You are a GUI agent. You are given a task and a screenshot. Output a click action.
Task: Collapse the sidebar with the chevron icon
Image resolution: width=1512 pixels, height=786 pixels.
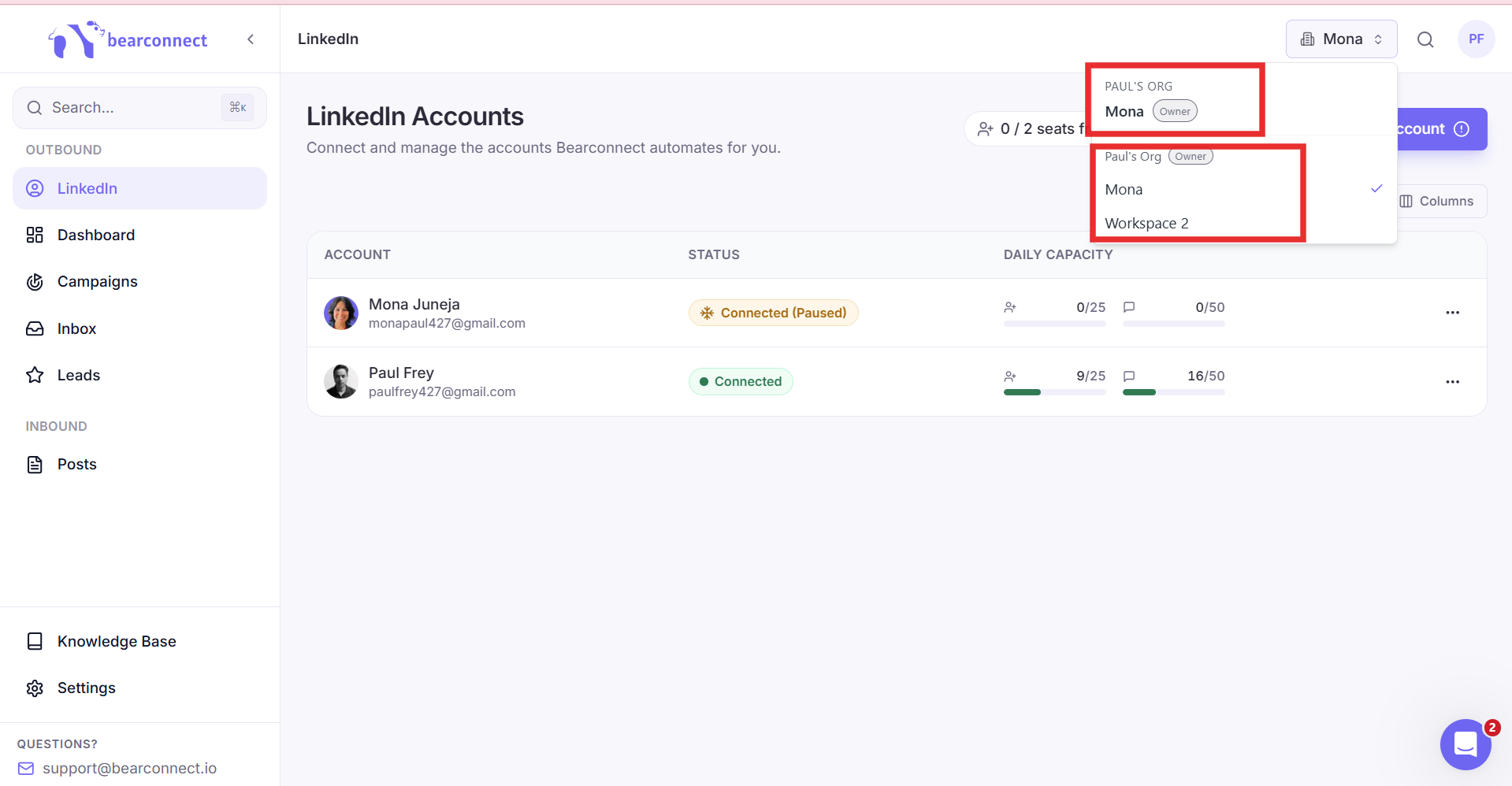251,39
